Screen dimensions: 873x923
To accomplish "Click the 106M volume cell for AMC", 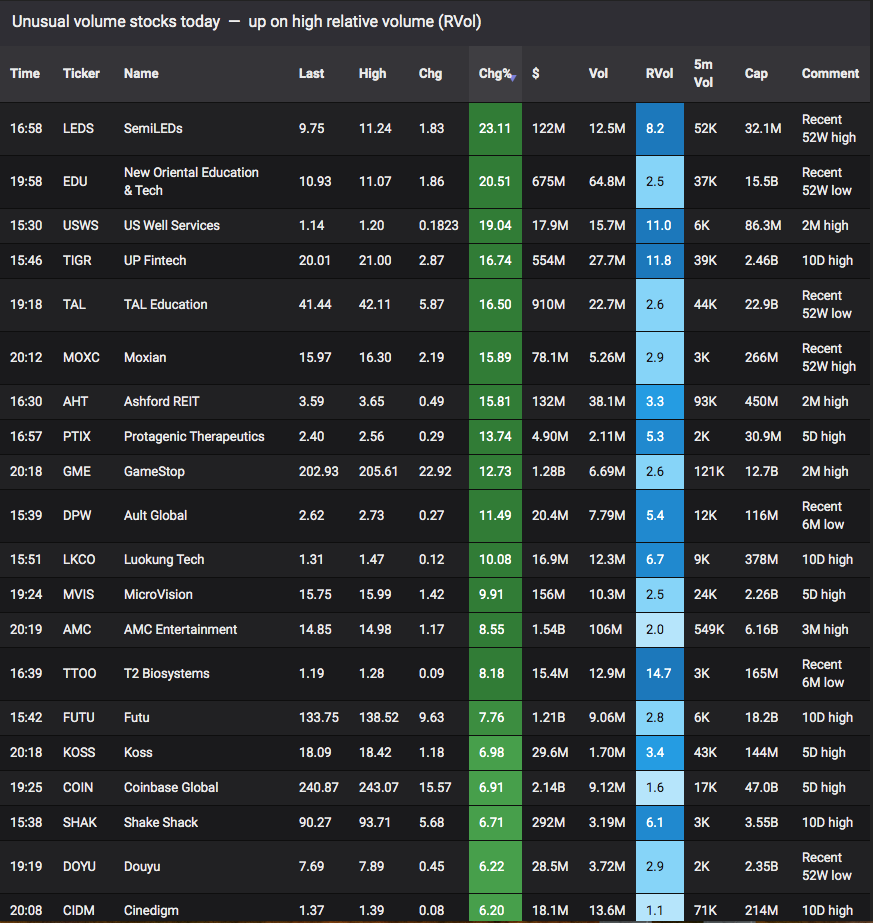I will 605,629.
